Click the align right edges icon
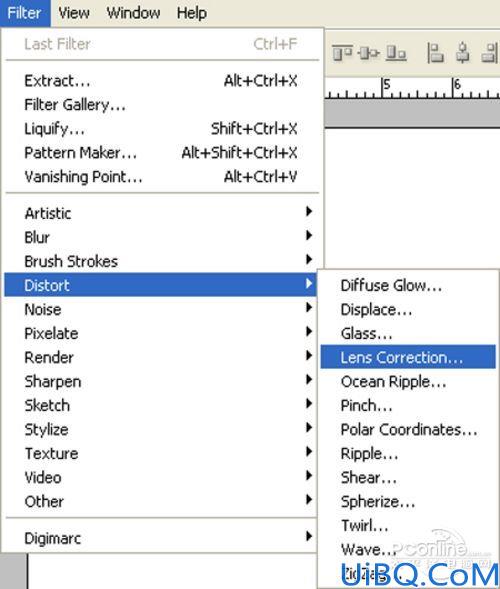The height and width of the screenshot is (589, 500). 490,53
